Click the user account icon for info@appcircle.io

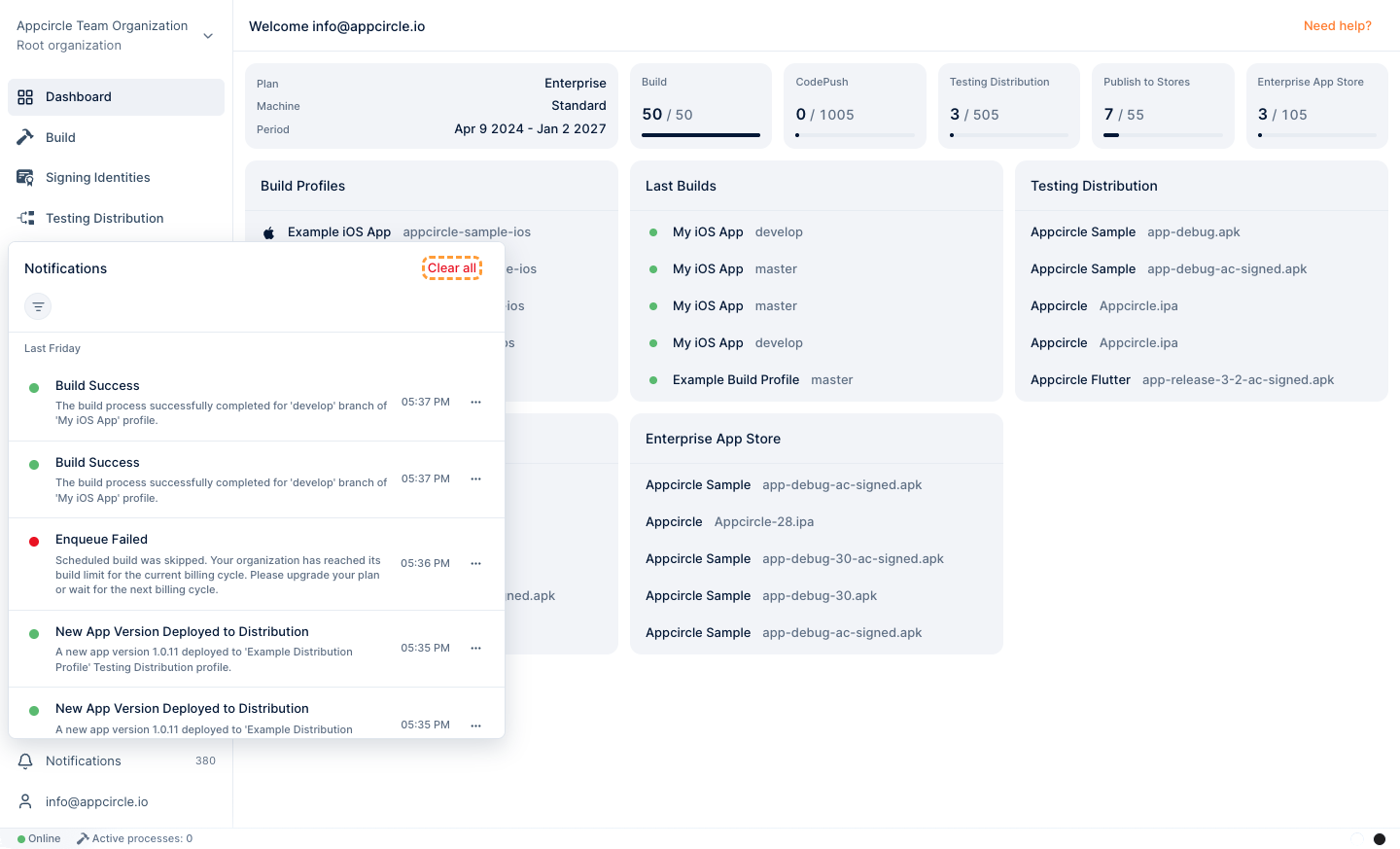[25, 801]
